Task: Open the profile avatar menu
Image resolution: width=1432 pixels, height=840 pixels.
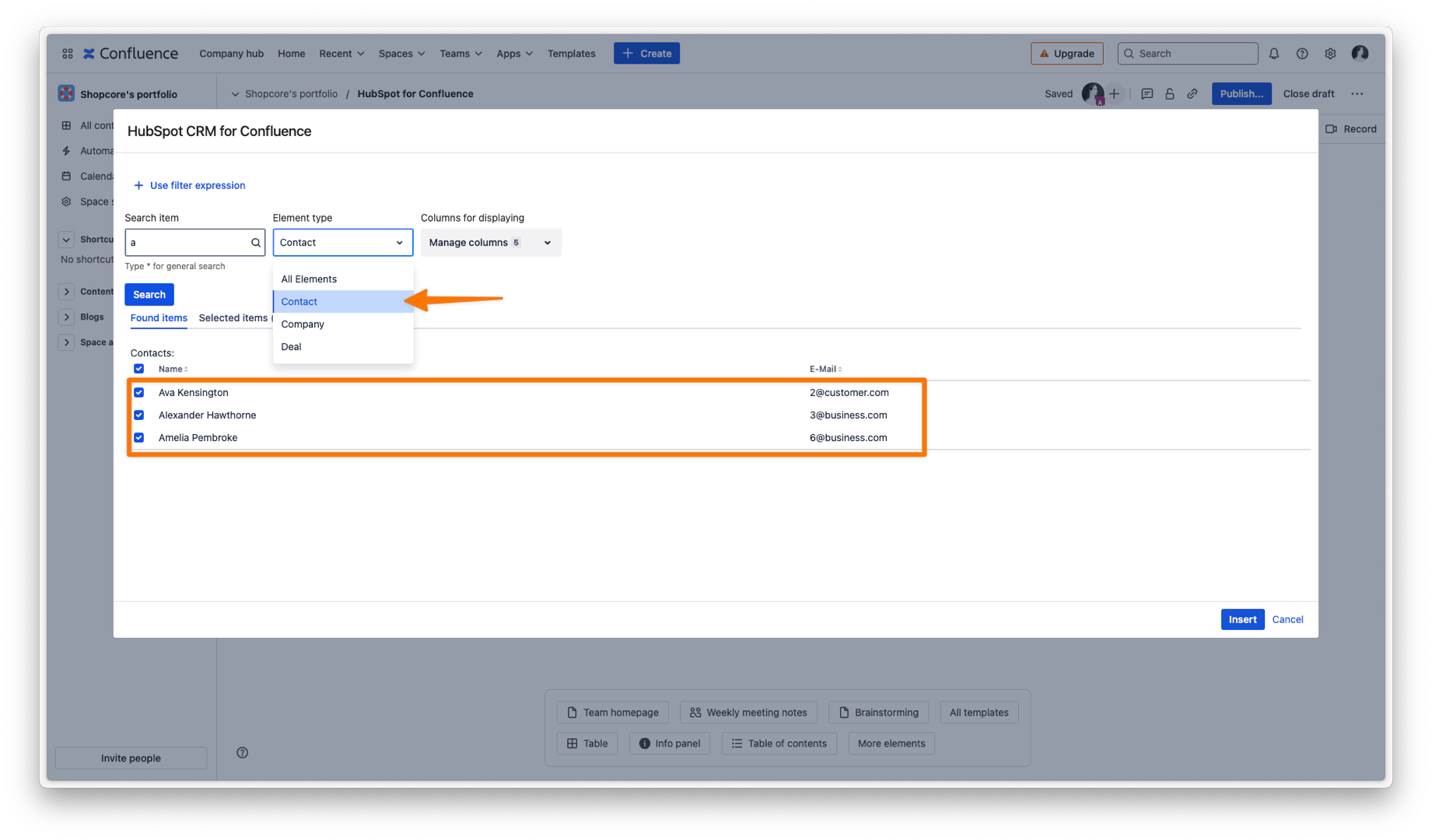Action: [1360, 53]
